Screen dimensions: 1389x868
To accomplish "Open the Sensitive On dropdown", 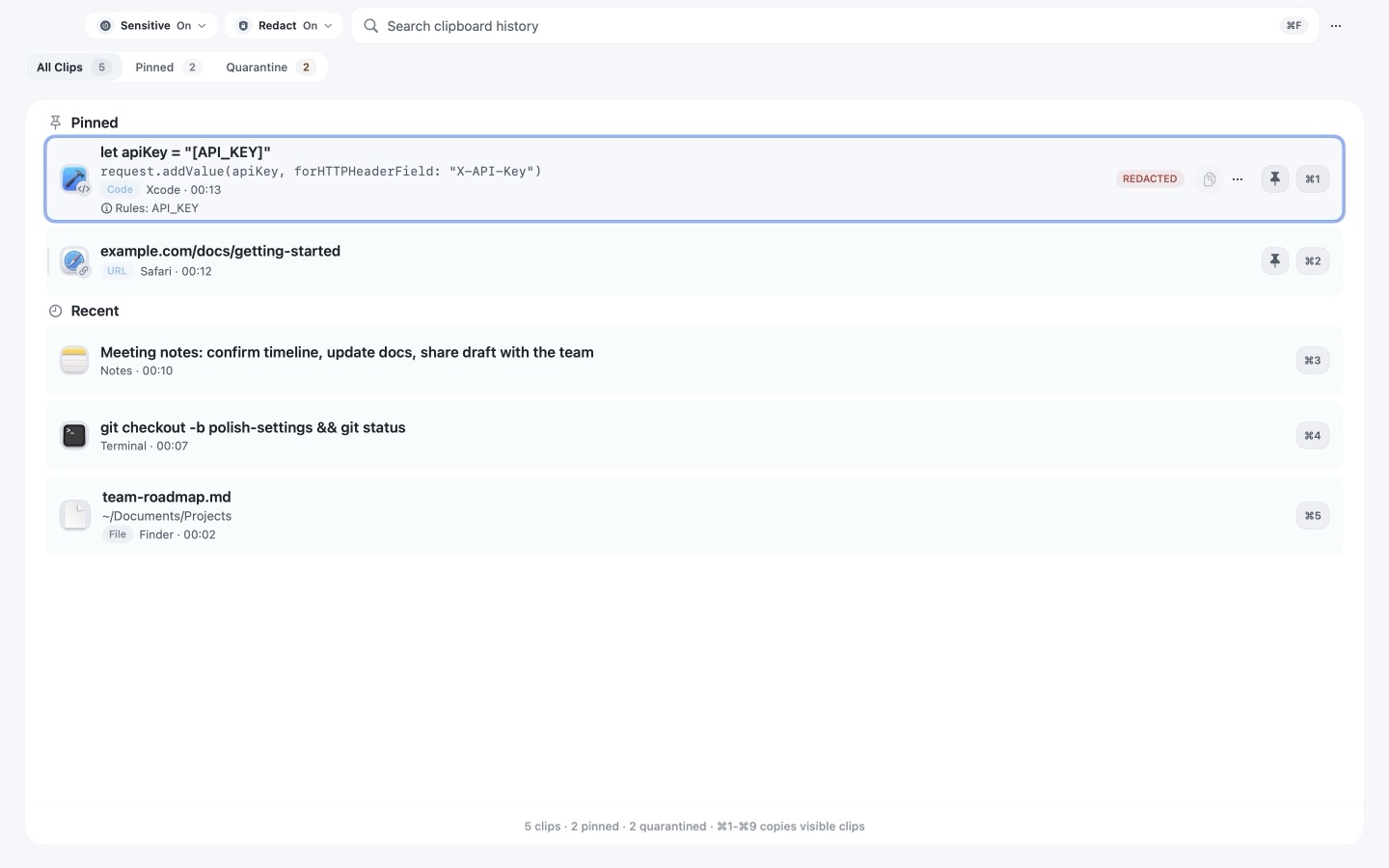I will click(x=151, y=26).
